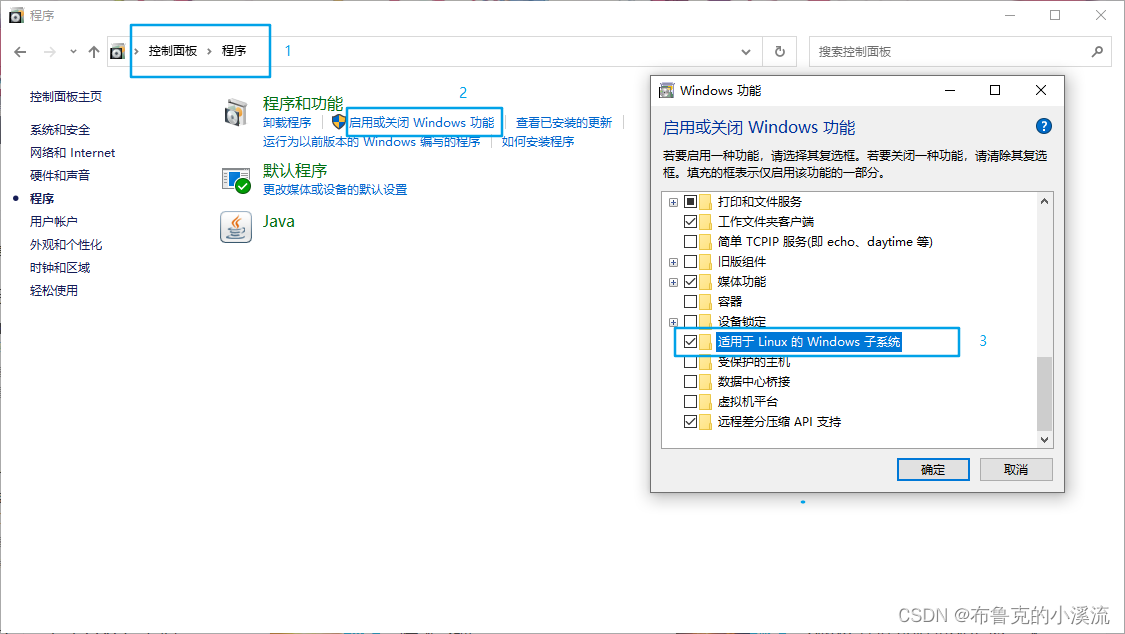Click the search magnifier in 搜索控制面板 box
The width and height of the screenshot is (1125, 634).
1099,51
